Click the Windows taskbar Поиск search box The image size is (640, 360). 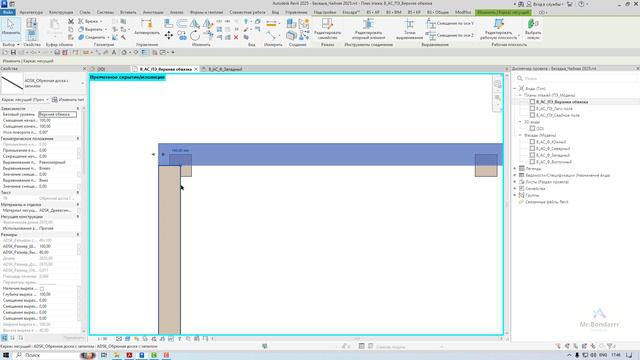[53, 356]
